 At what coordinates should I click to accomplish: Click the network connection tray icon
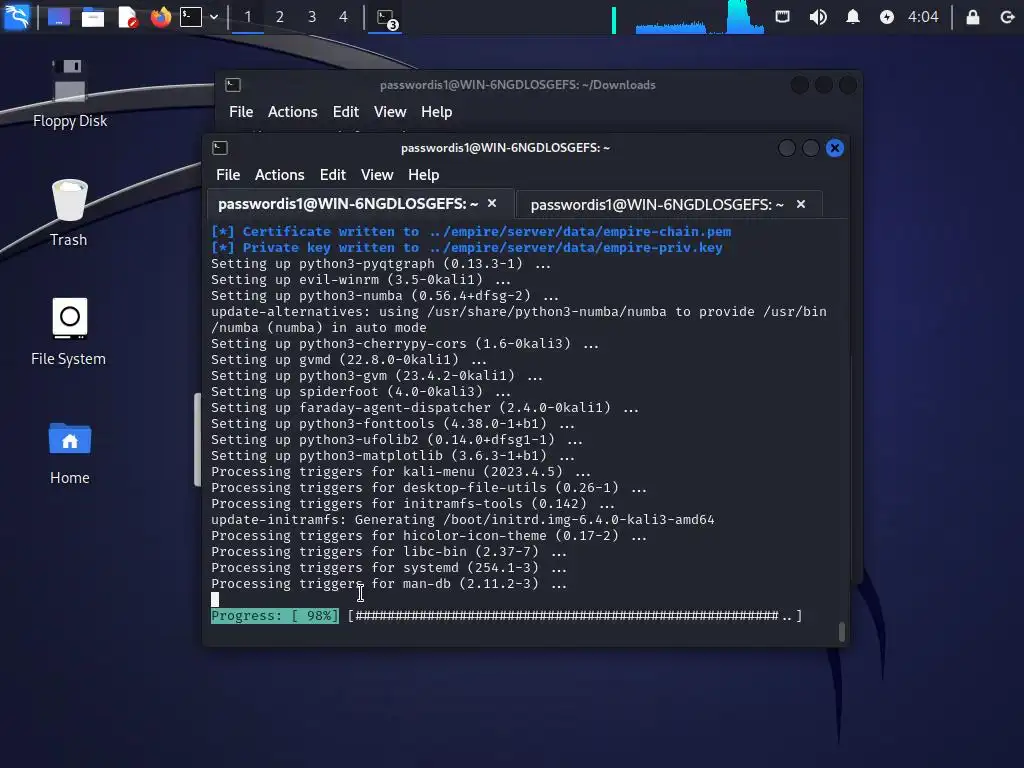coord(782,17)
